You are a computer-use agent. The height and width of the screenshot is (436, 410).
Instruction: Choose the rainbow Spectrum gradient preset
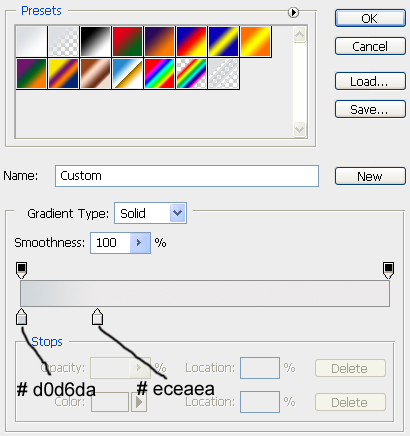pyautogui.click(x=160, y=74)
